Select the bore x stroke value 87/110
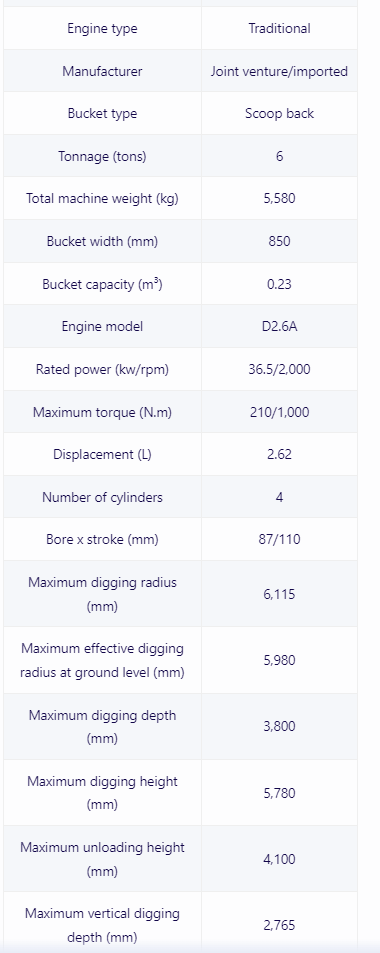Image resolution: width=380 pixels, height=953 pixels. pos(279,540)
